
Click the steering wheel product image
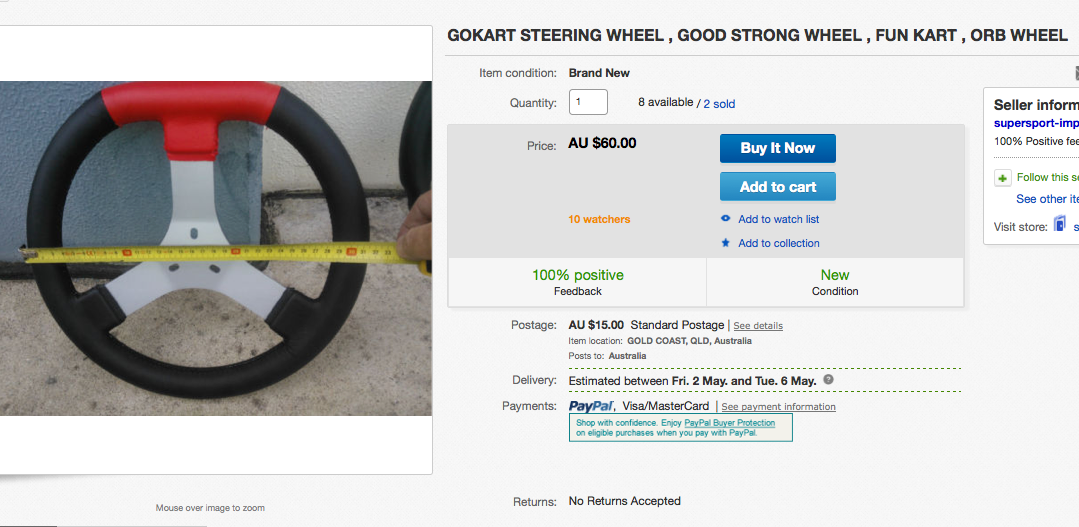tap(216, 248)
